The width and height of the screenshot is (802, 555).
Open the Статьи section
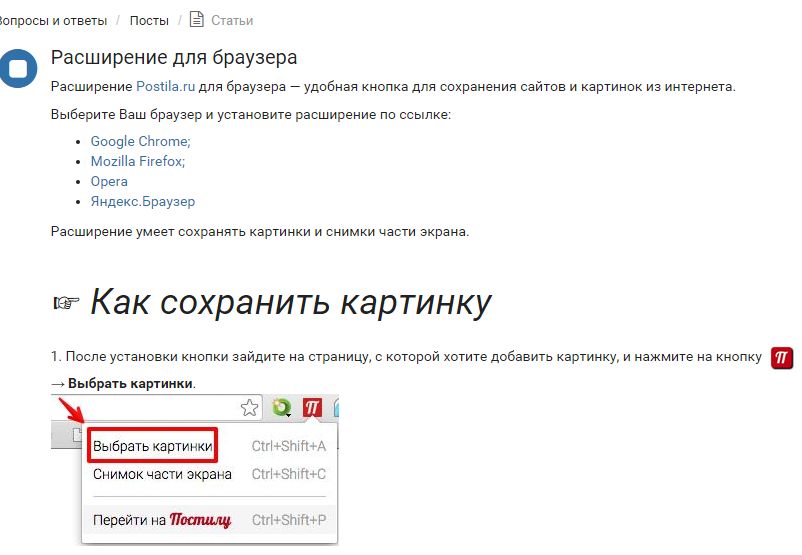tap(232, 20)
